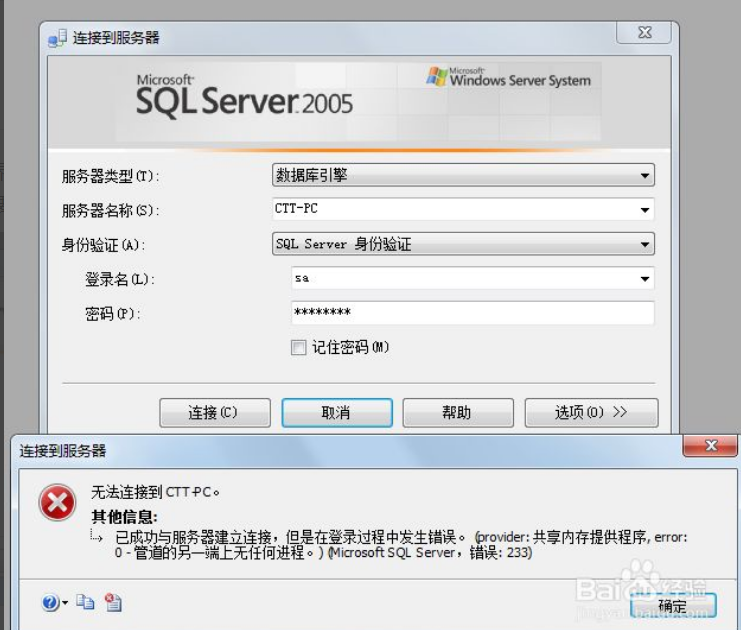Expand the 服务器名称 dropdown arrow

pos(645,209)
